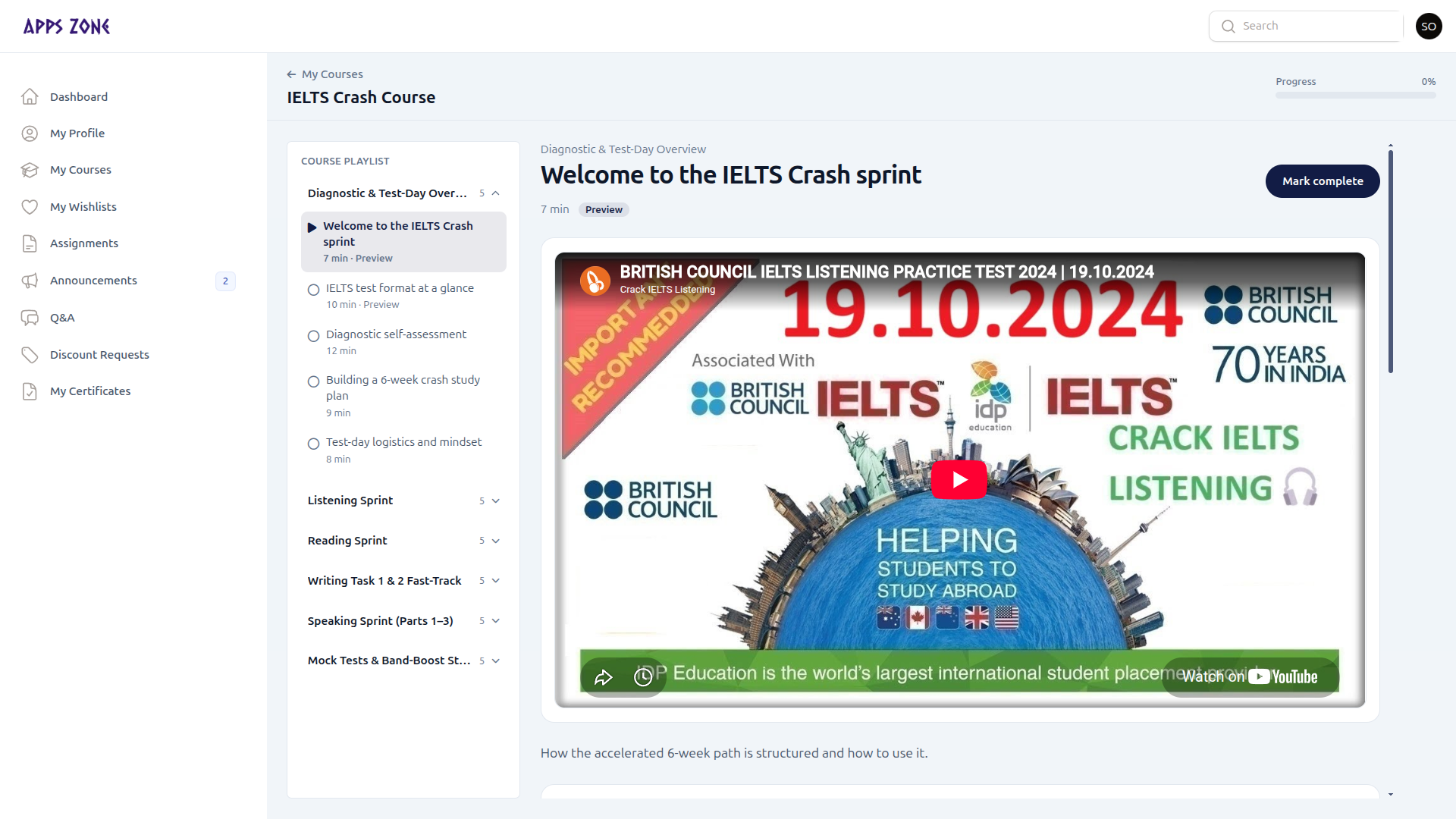Image resolution: width=1456 pixels, height=819 pixels.
Task: Open My Wishlists page
Action: tap(83, 207)
